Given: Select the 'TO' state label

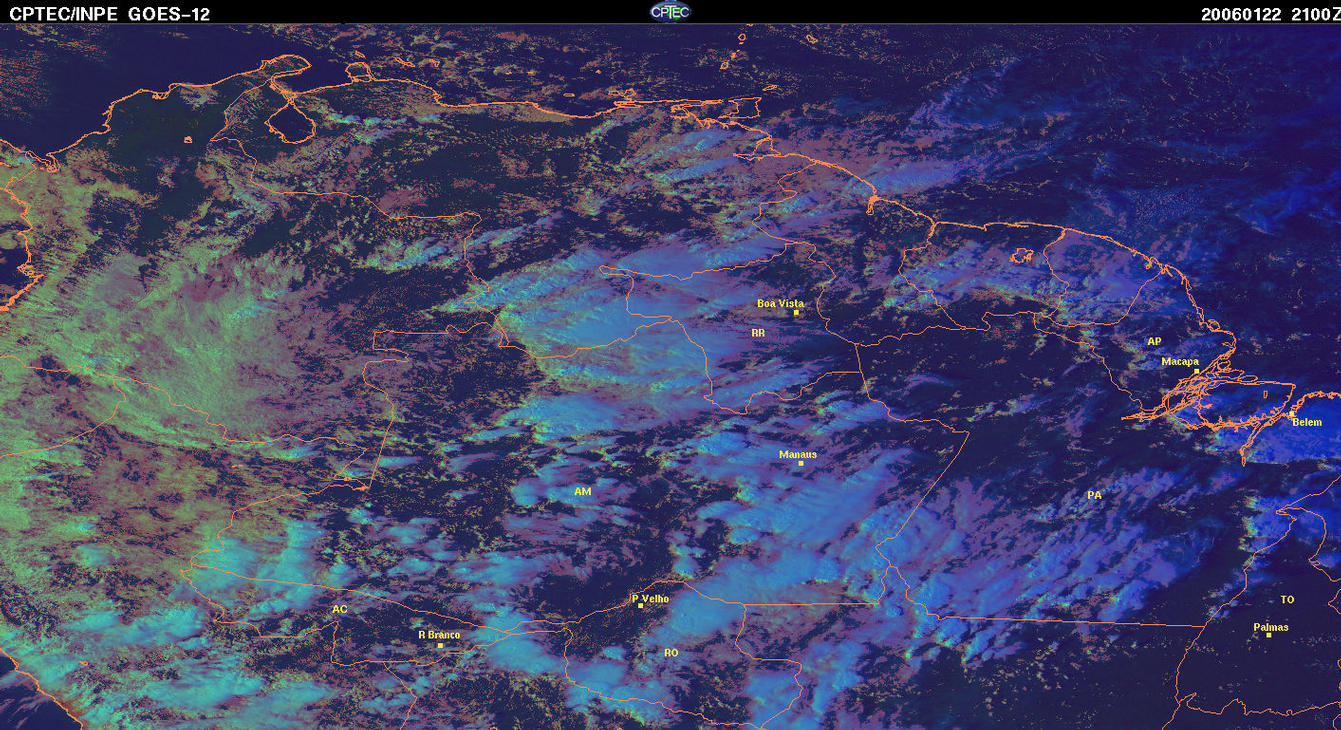Looking at the screenshot, I should point(1287,599).
